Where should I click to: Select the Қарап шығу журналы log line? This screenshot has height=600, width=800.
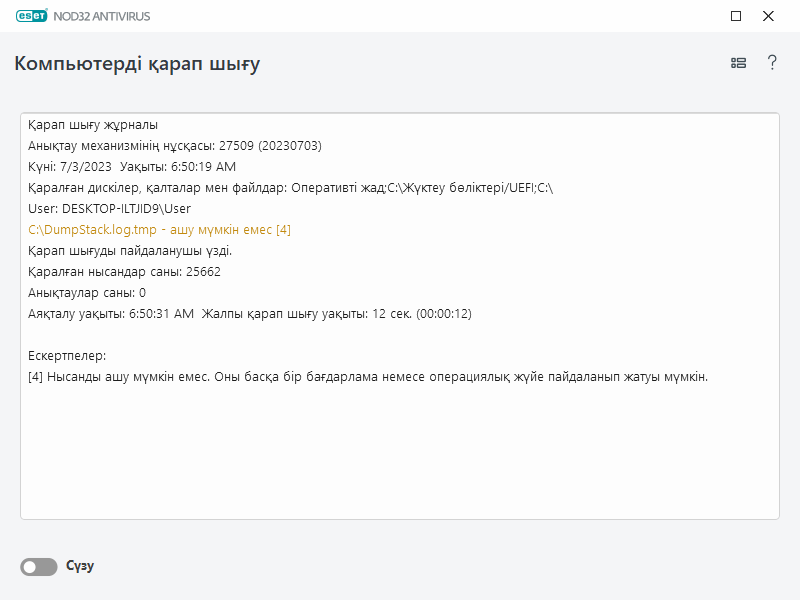pos(93,125)
